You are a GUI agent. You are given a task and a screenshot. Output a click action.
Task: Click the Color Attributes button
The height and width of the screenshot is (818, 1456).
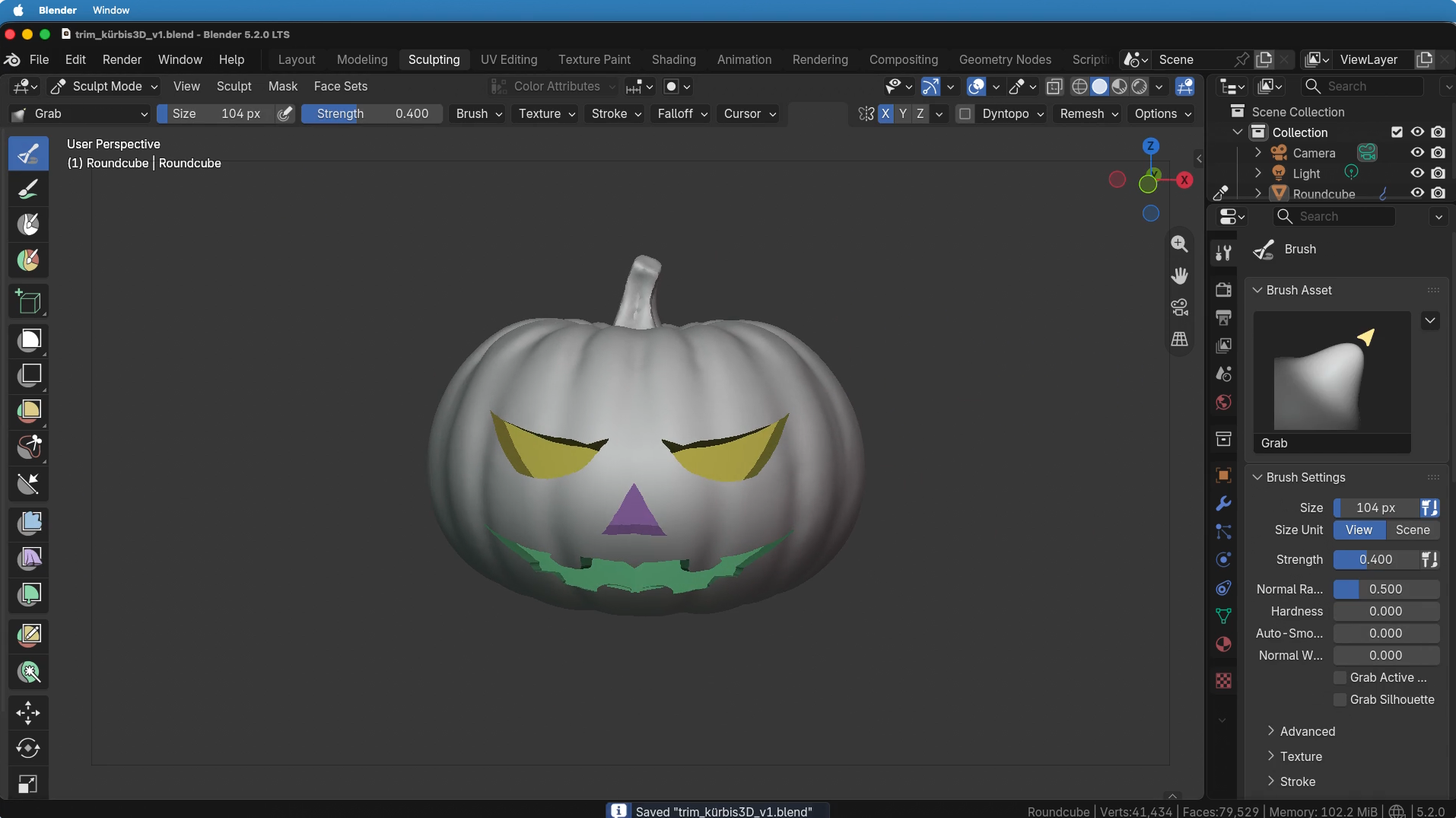(x=553, y=87)
